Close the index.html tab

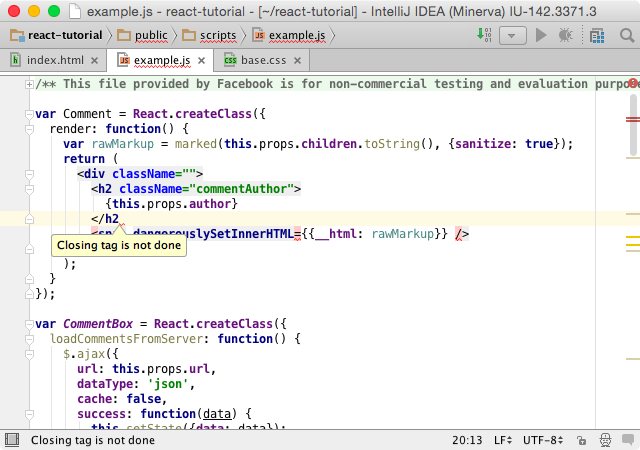tap(95, 60)
